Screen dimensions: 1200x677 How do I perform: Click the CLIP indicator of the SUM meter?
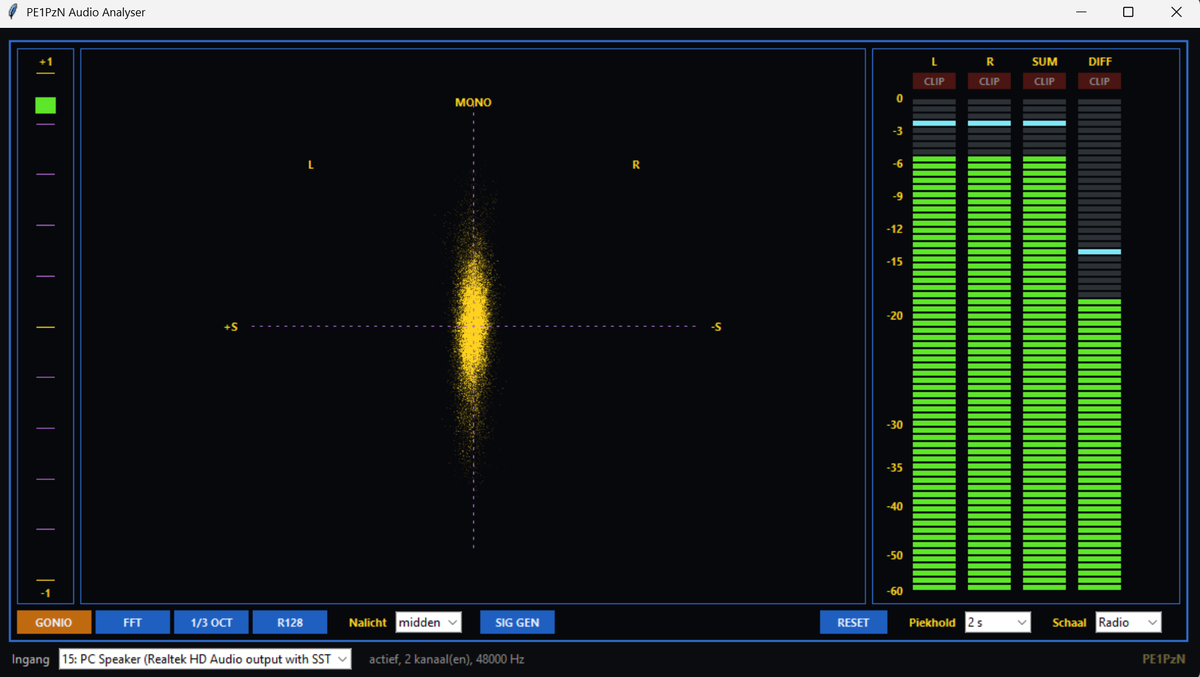[x=1044, y=81]
